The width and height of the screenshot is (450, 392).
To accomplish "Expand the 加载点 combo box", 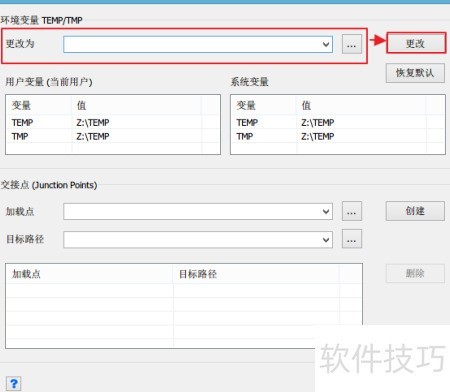I will tap(326, 211).
